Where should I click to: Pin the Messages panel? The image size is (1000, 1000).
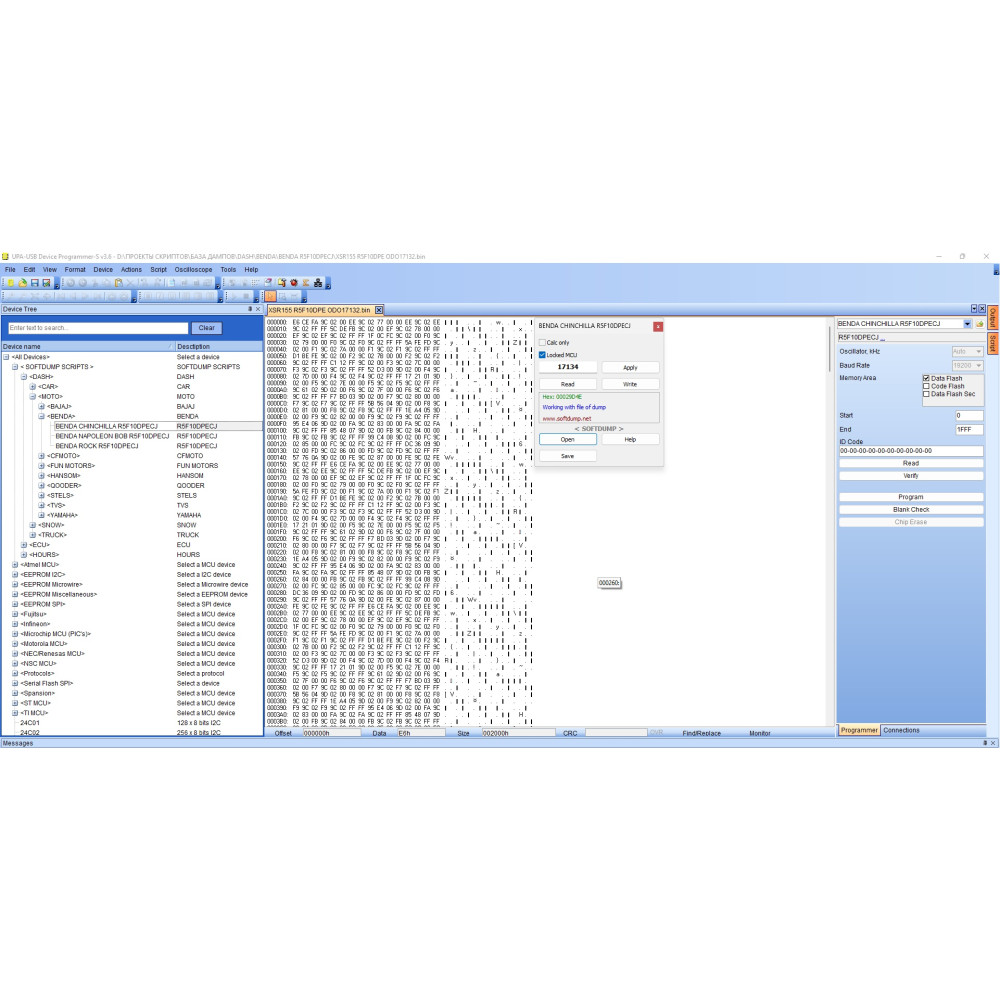coord(985,743)
